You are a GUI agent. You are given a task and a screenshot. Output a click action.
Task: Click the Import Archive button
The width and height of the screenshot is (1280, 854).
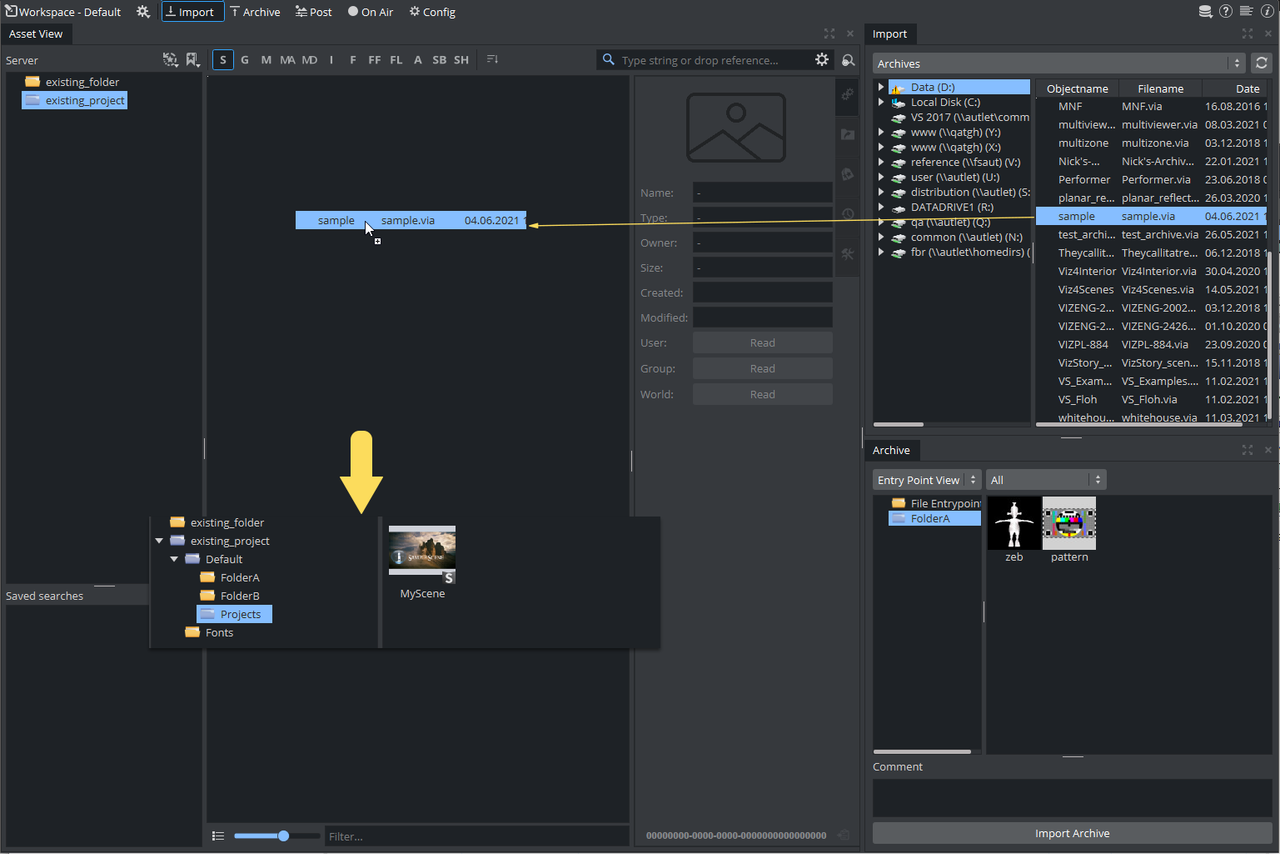(1072, 833)
